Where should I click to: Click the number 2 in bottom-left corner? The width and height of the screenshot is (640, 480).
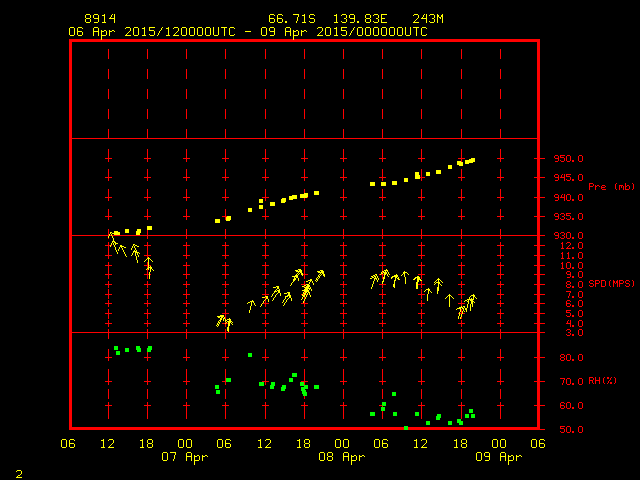tap(19, 471)
